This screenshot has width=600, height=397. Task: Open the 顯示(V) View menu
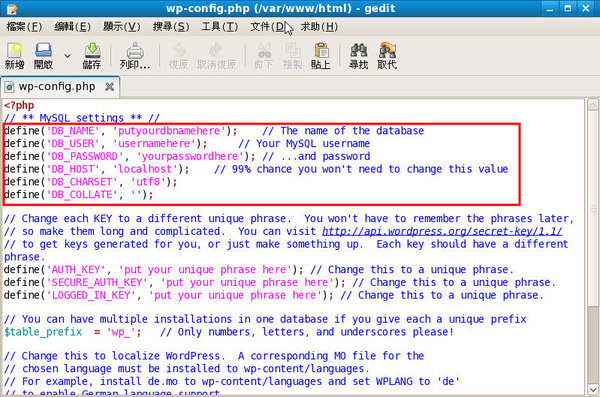point(122,27)
